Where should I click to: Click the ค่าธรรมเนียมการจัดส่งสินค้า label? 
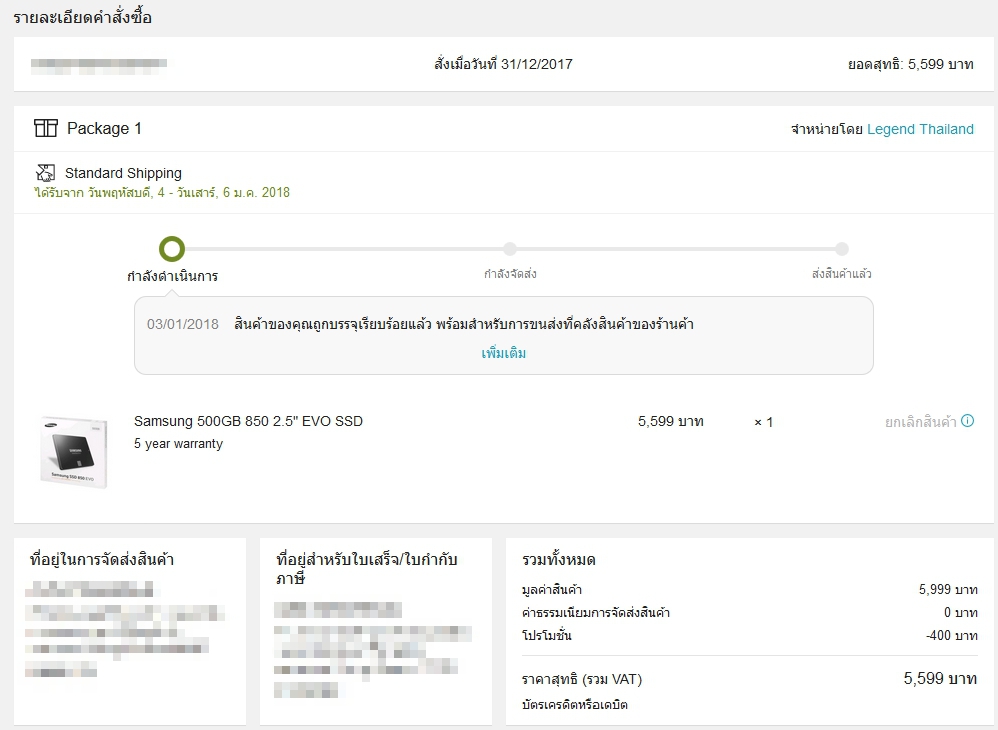click(596, 613)
